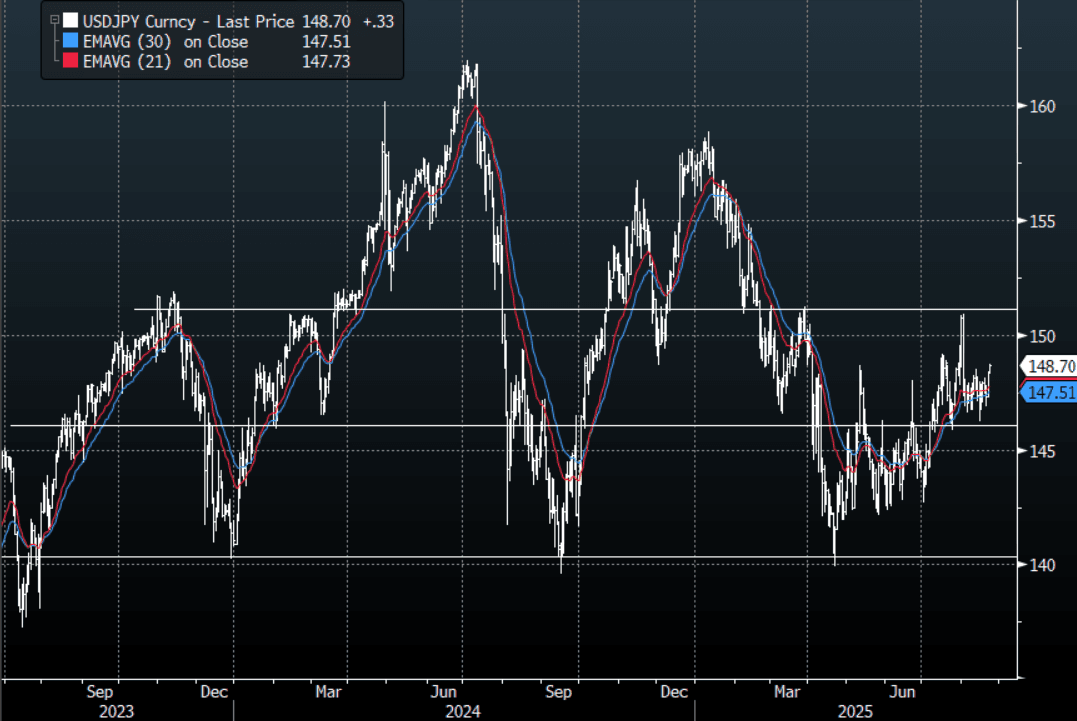Viewport: 1077px width, 721px height.
Task: Click the white USDJPY Curncy color swatch
Action: coord(68,20)
